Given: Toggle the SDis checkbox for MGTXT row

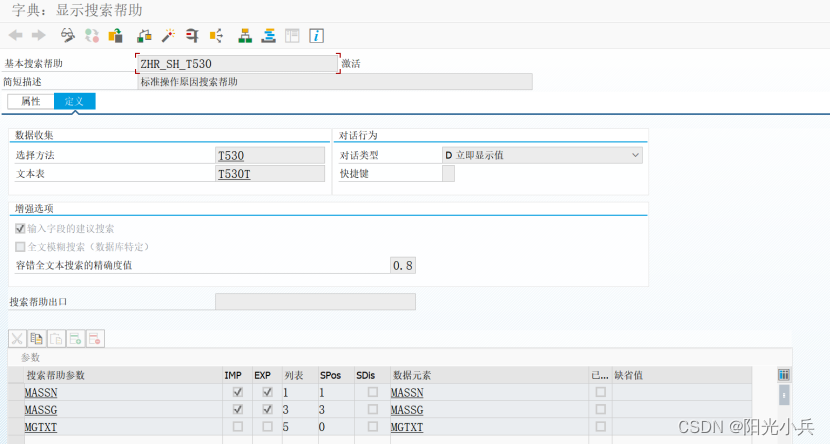Looking at the screenshot, I should tap(373, 426).
